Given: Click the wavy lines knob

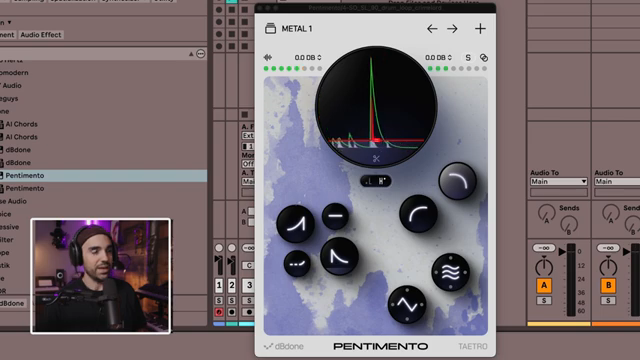Looking at the screenshot, I should click(x=451, y=272).
